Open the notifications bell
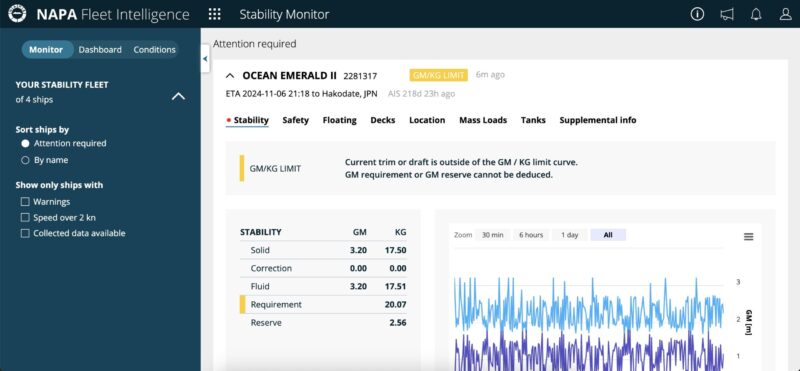800x371 pixels. pyautogui.click(x=756, y=14)
